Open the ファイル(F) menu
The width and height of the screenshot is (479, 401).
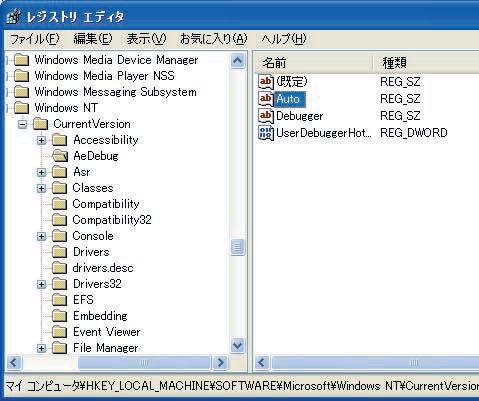click(35, 39)
